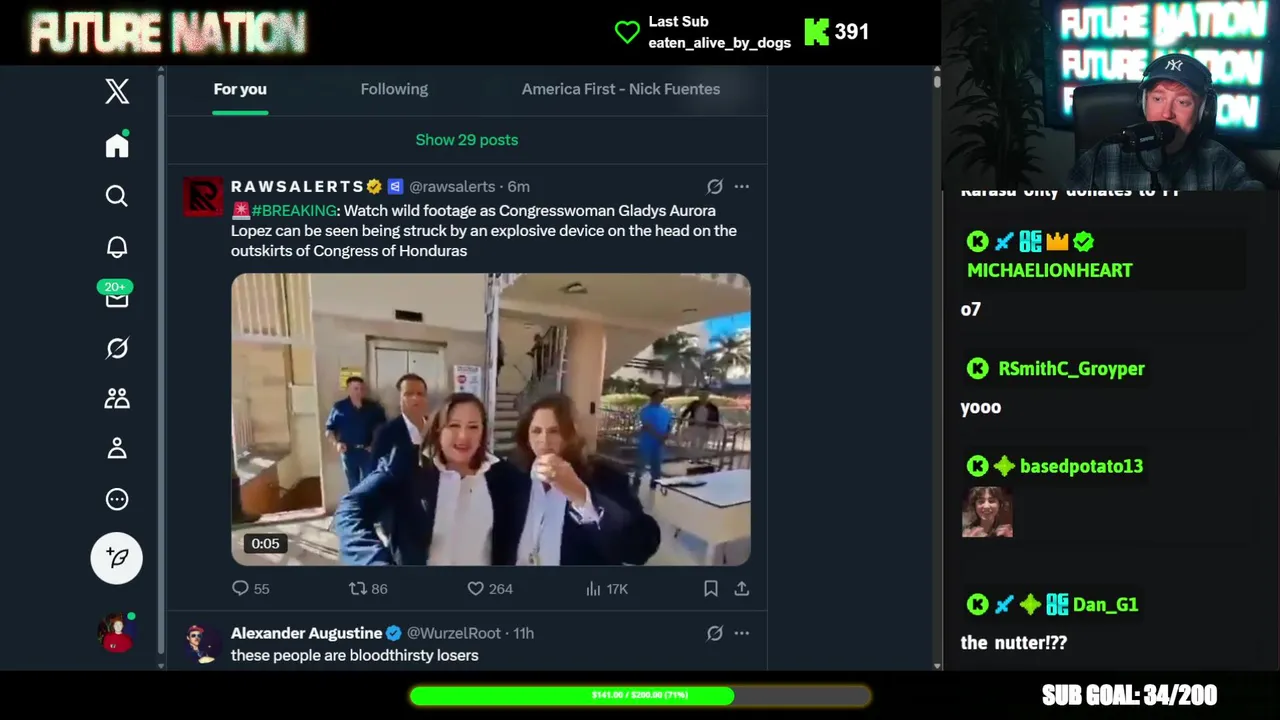Open the 6m timestamp on rawsalerts post
Image resolution: width=1280 pixels, height=720 pixels.
[518, 186]
